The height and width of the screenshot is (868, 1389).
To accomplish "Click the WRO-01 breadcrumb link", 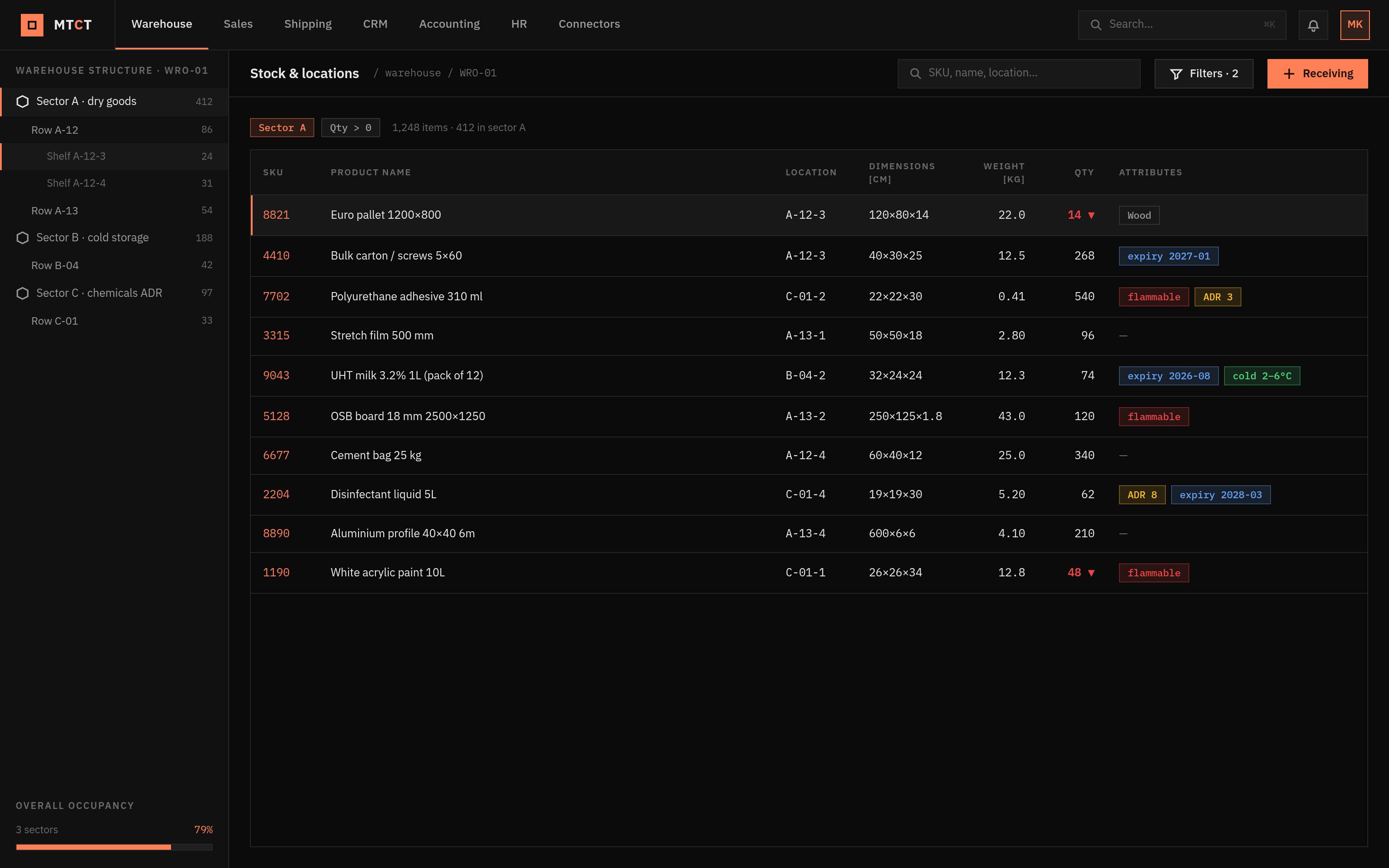I will coord(477,73).
